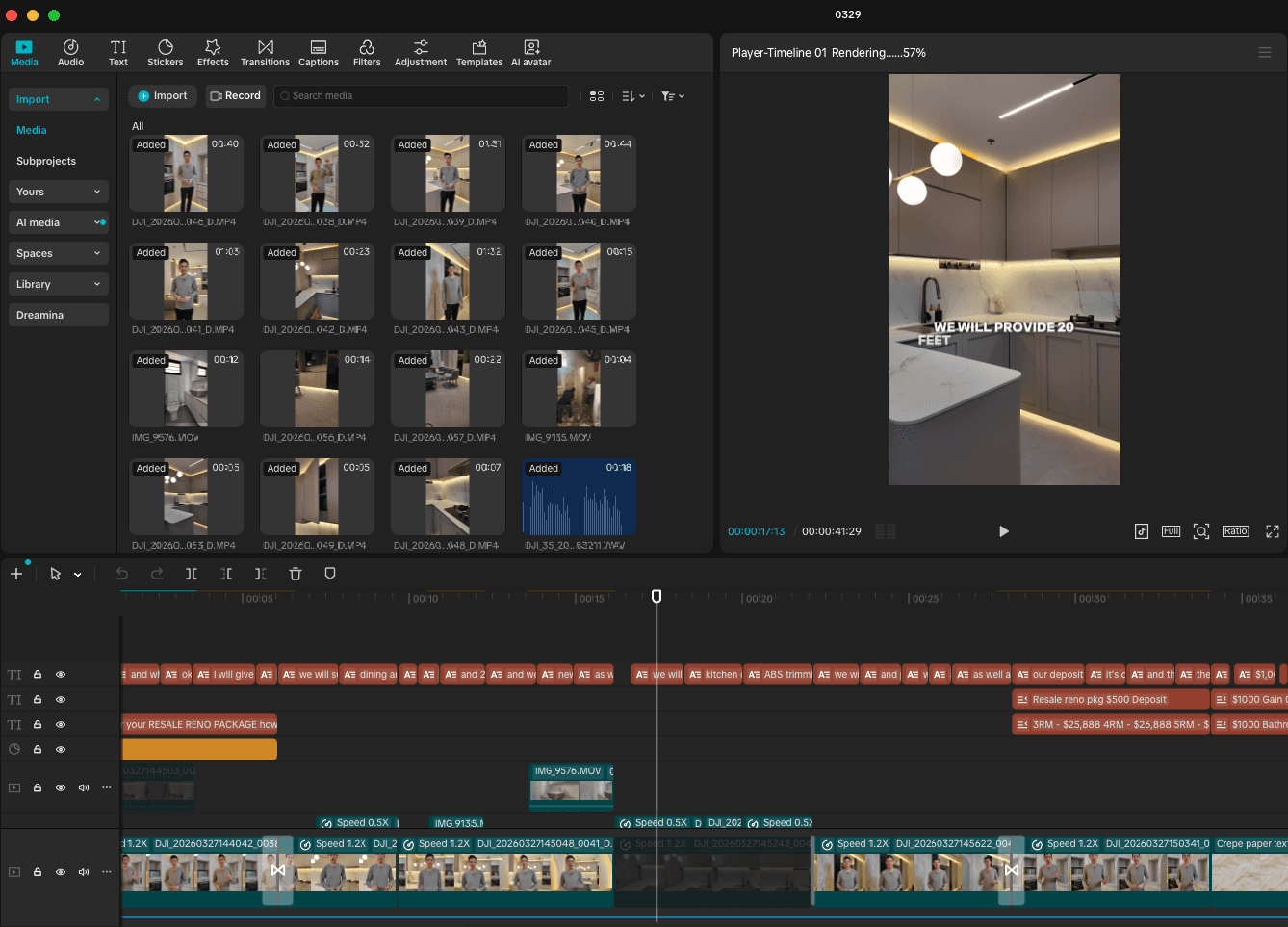Open the AI avatar tab
This screenshot has width=1288, height=927.
click(x=530, y=53)
